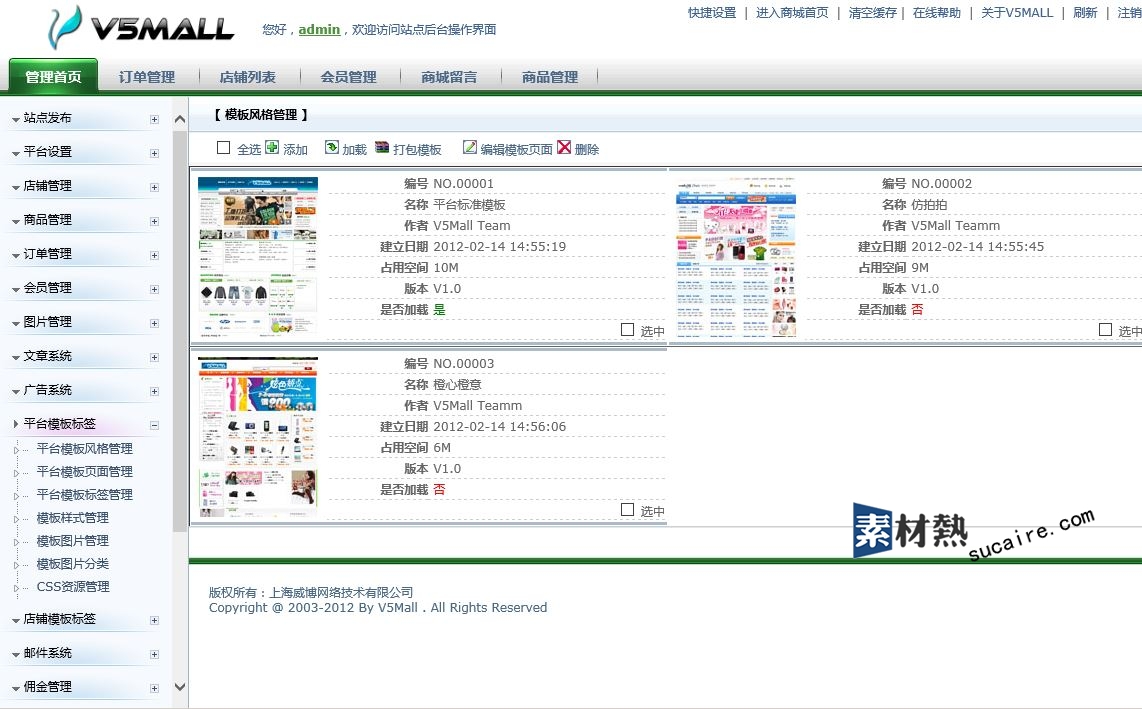Click the template name 平台标准模板
The height and width of the screenshot is (709, 1142).
point(469,205)
